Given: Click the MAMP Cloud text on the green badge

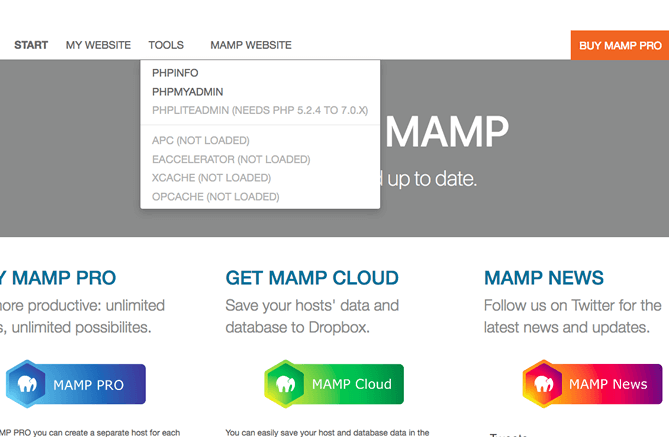Looking at the screenshot, I should pyautogui.click(x=351, y=384).
